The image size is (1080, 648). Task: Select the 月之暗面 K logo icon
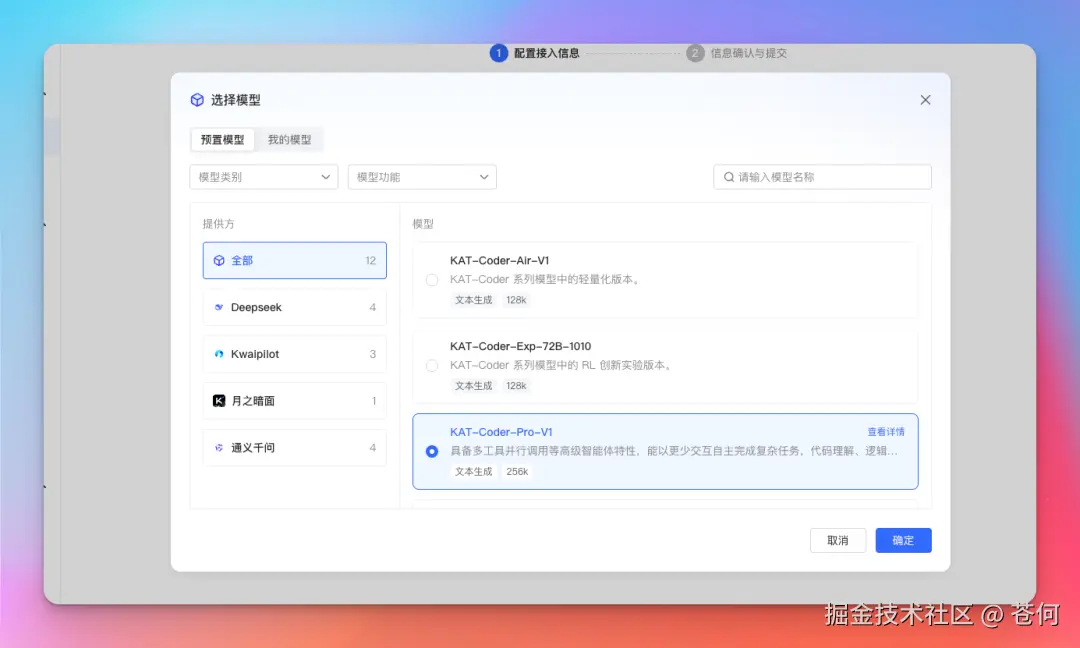(219, 401)
